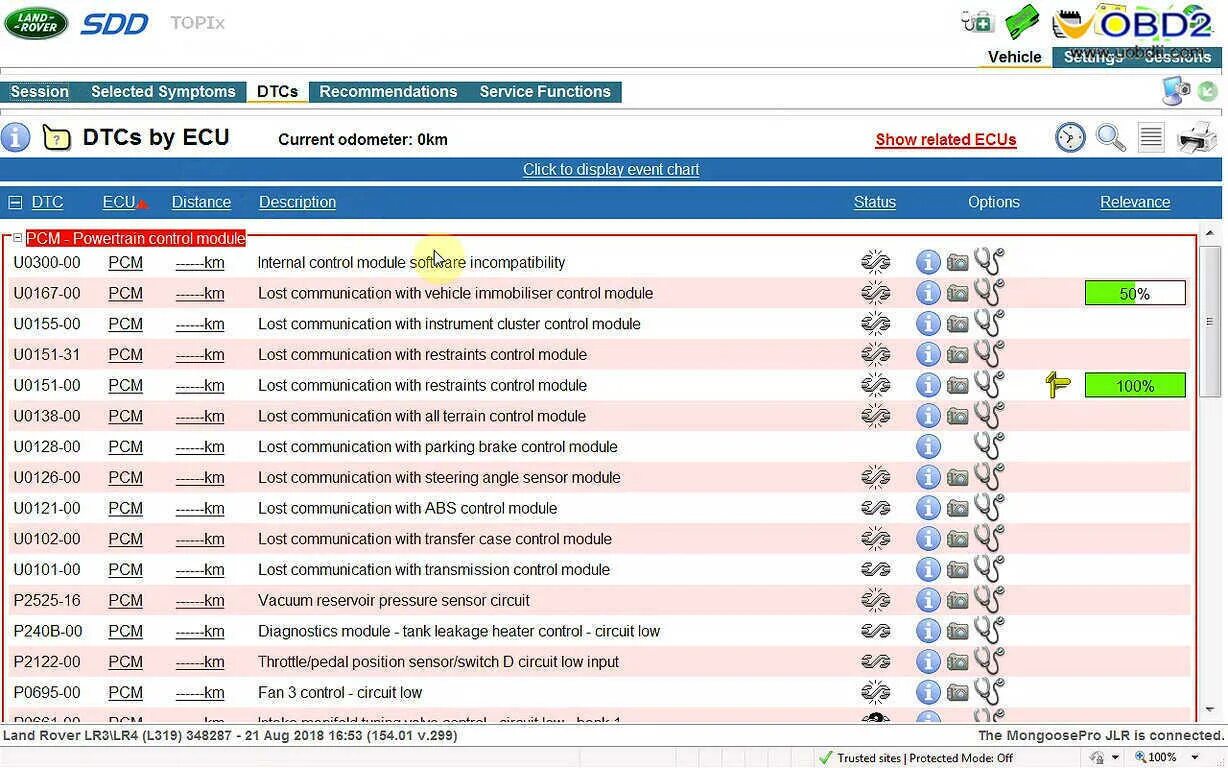The height and width of the screenshot is (768, 1228).
Task: Click the 100% relevance bar
Action: (1135, 385)
